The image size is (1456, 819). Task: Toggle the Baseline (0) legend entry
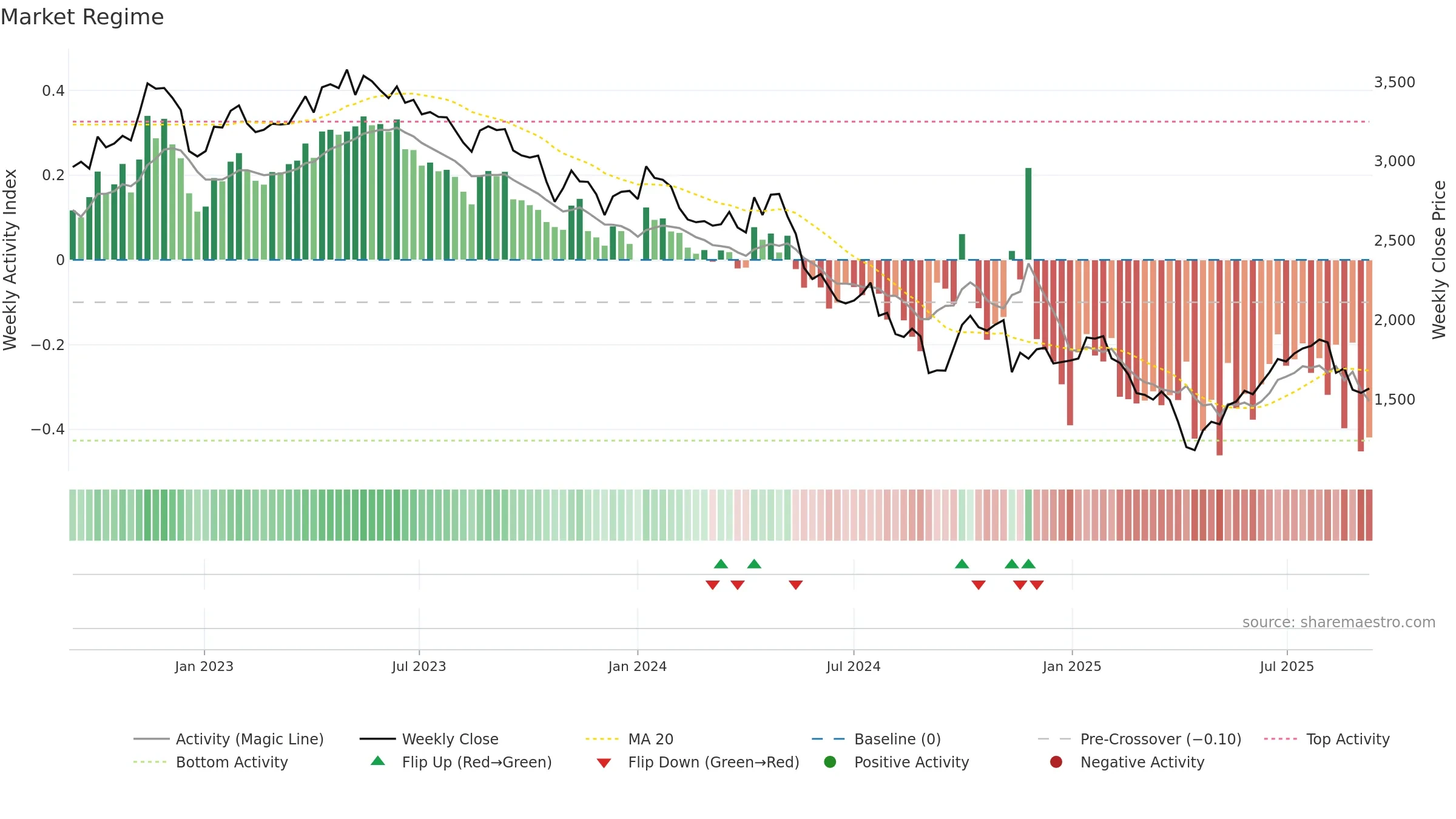(x=876, y=739)
